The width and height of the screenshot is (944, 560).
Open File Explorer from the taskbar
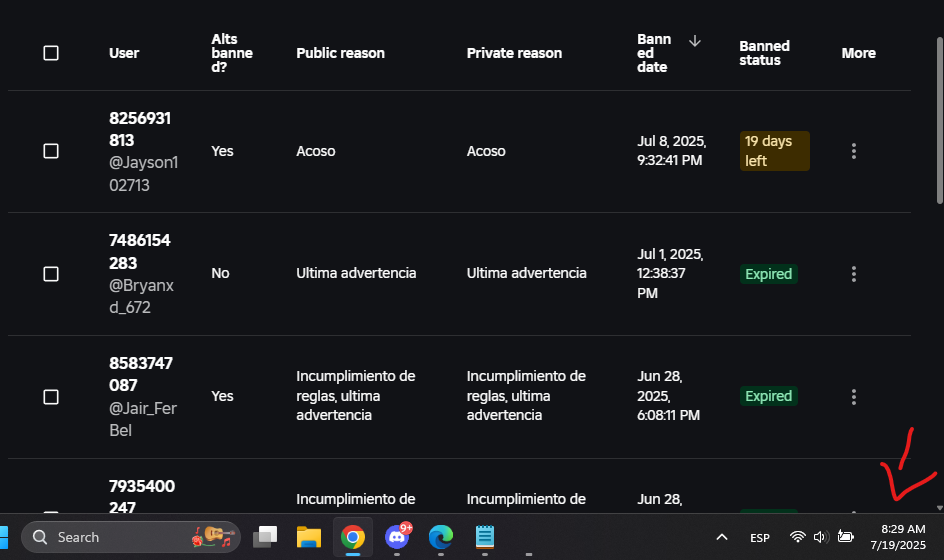[x=308, y=537]
